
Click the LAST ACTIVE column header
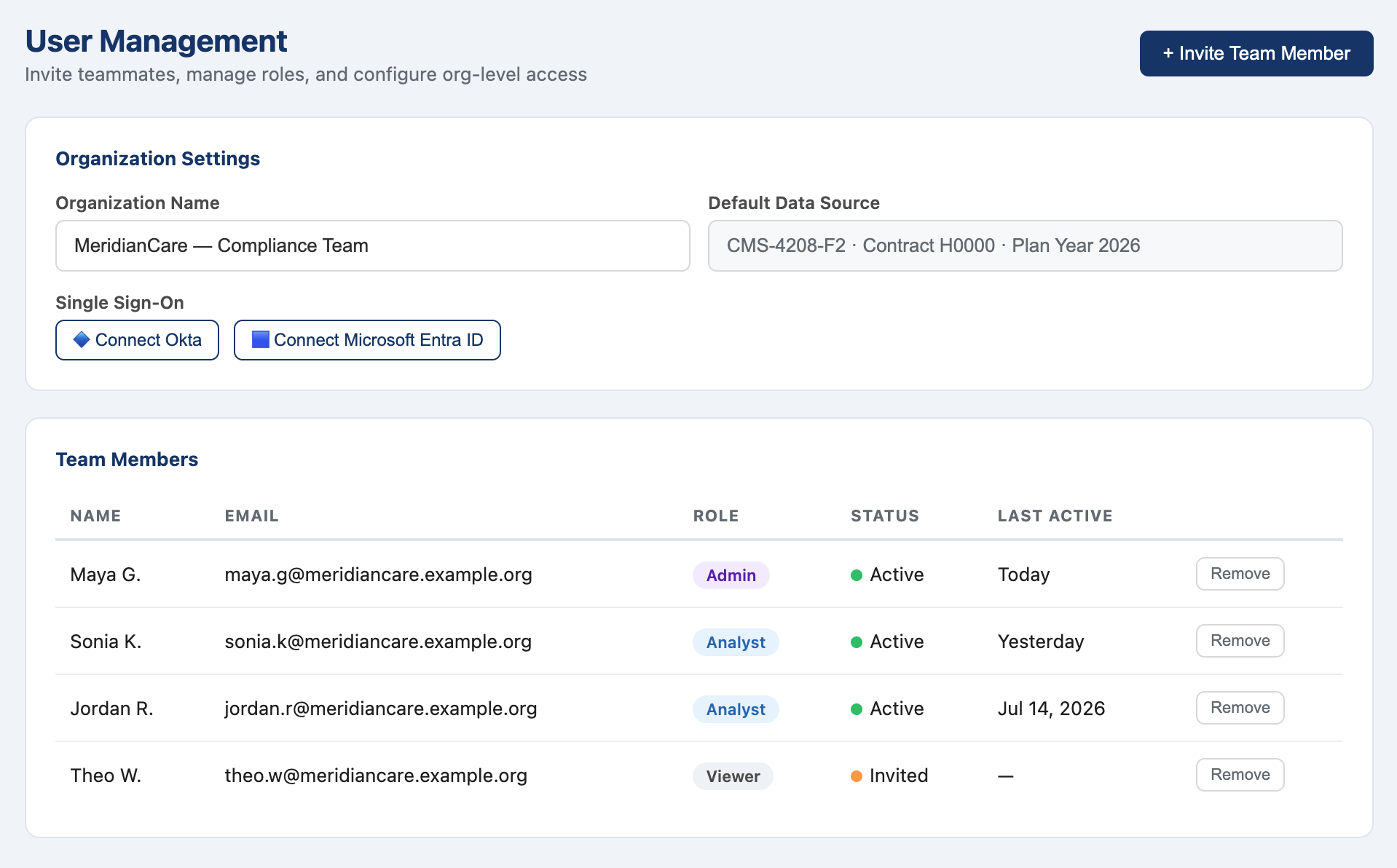[1055, 516]
